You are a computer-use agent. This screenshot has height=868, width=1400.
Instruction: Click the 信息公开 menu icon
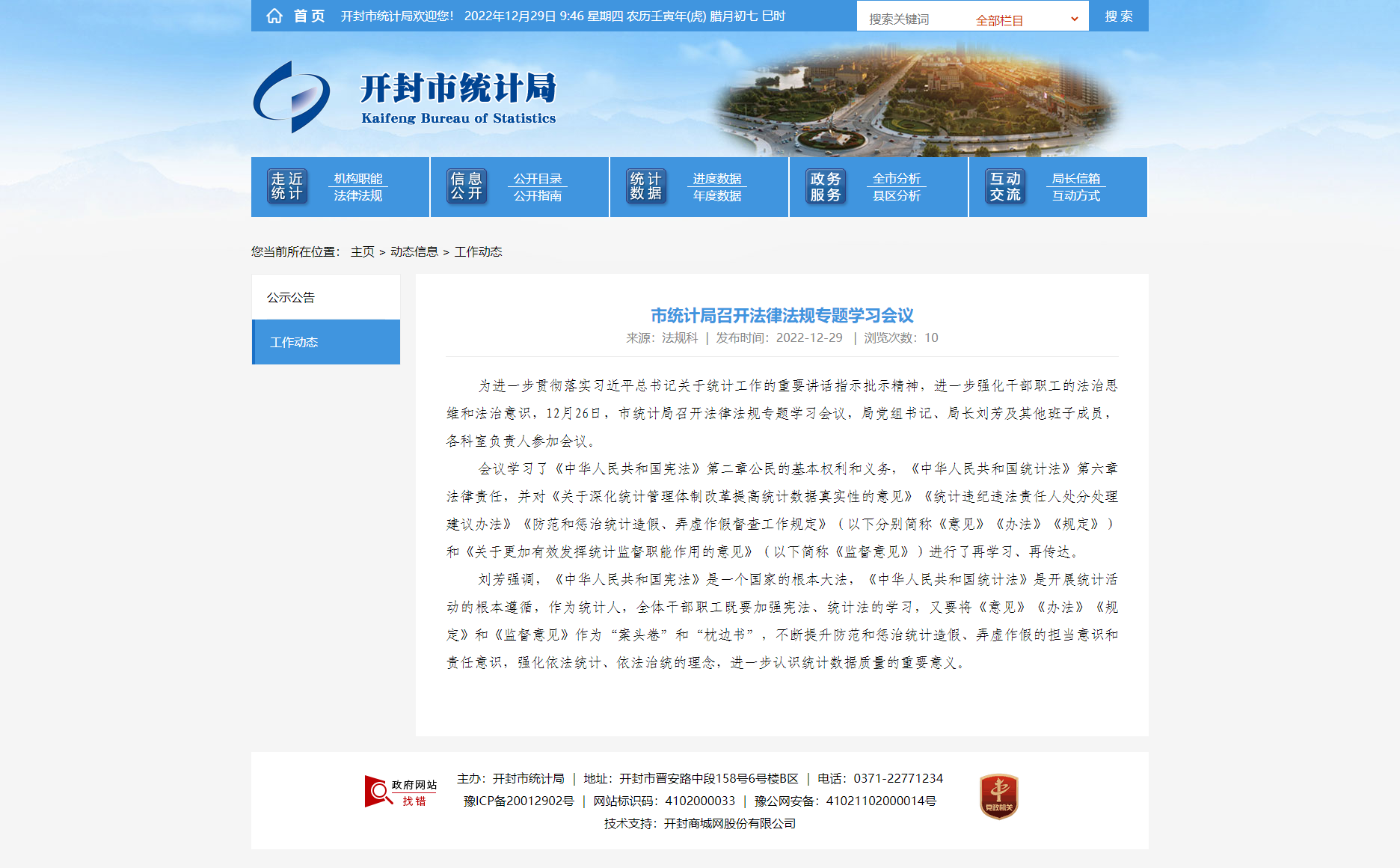point(467,186)
